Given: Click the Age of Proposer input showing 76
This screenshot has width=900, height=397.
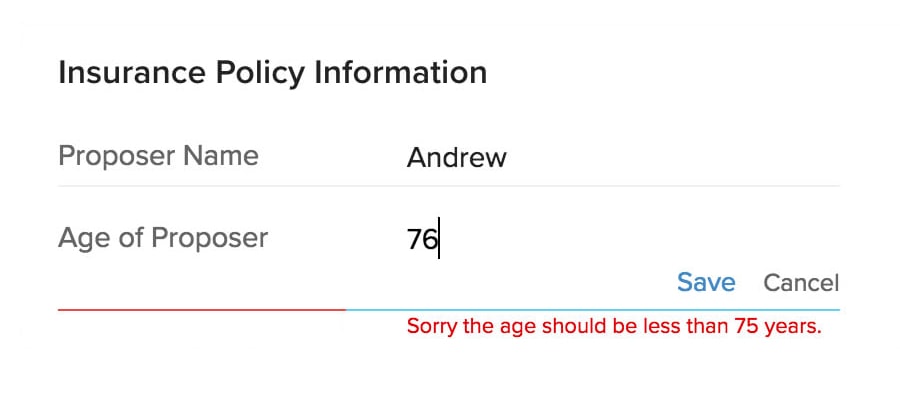Looking at the screenshot, I should tap(622, 239).
